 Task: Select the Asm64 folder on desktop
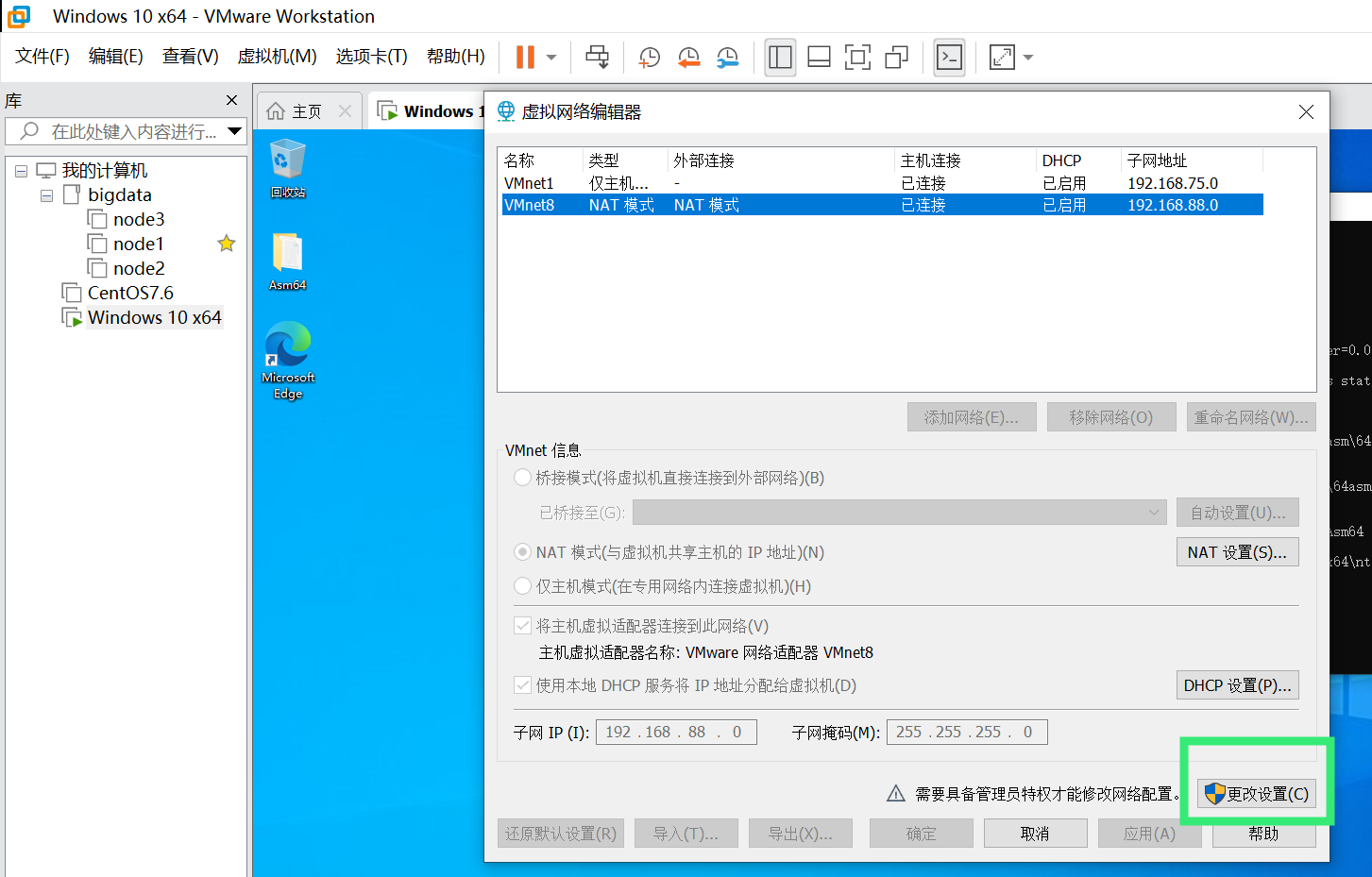tap(288, 261)
